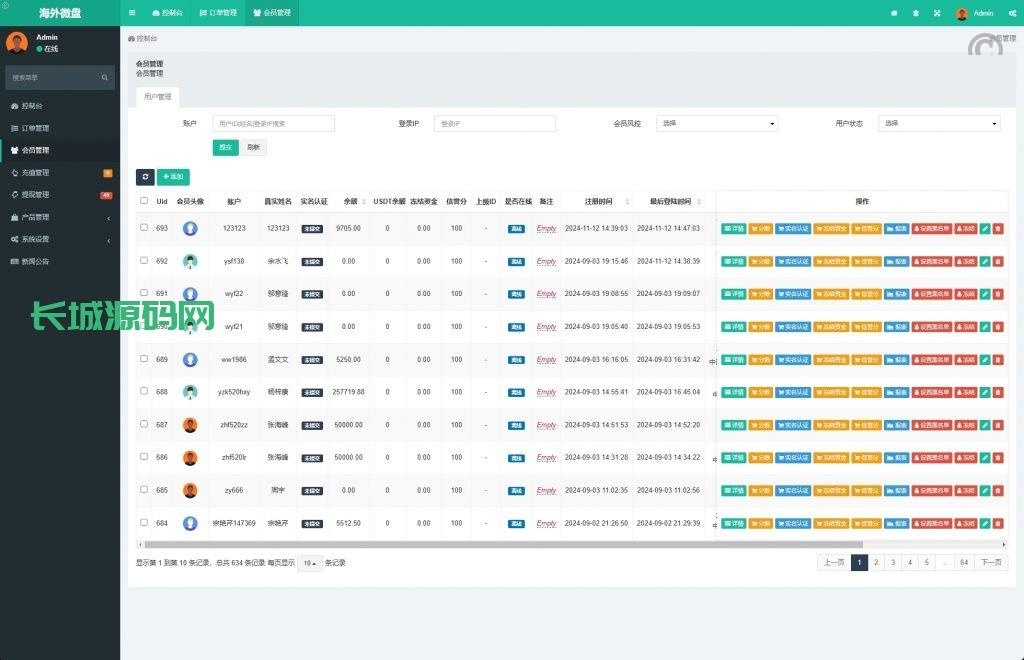Check the row checkbox for Uid 693
The image size is (1024, 660).
pyautogui.click(x=144, y=228)
